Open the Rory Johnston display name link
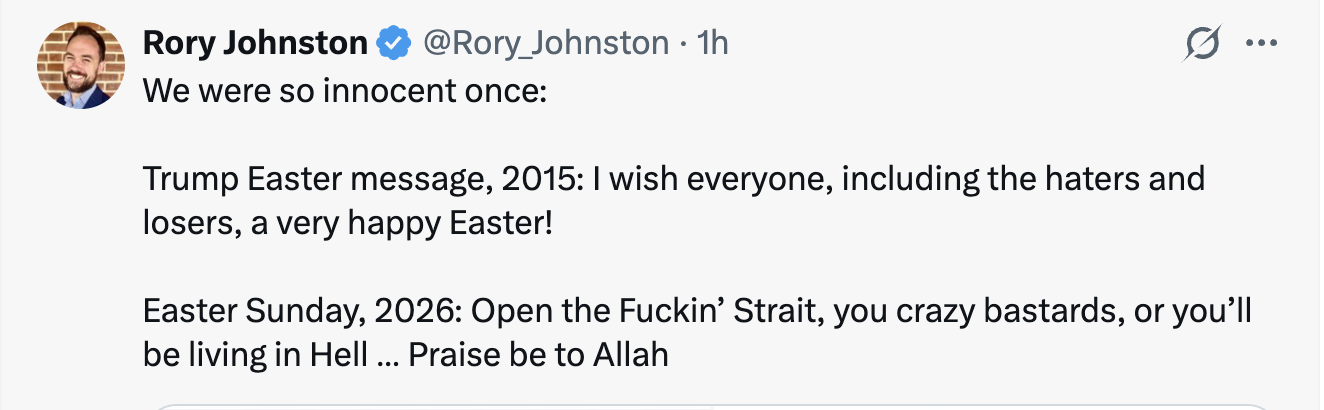Image resolution: width=1324 pixels, height=410 pixels. (x=255, y=43)
